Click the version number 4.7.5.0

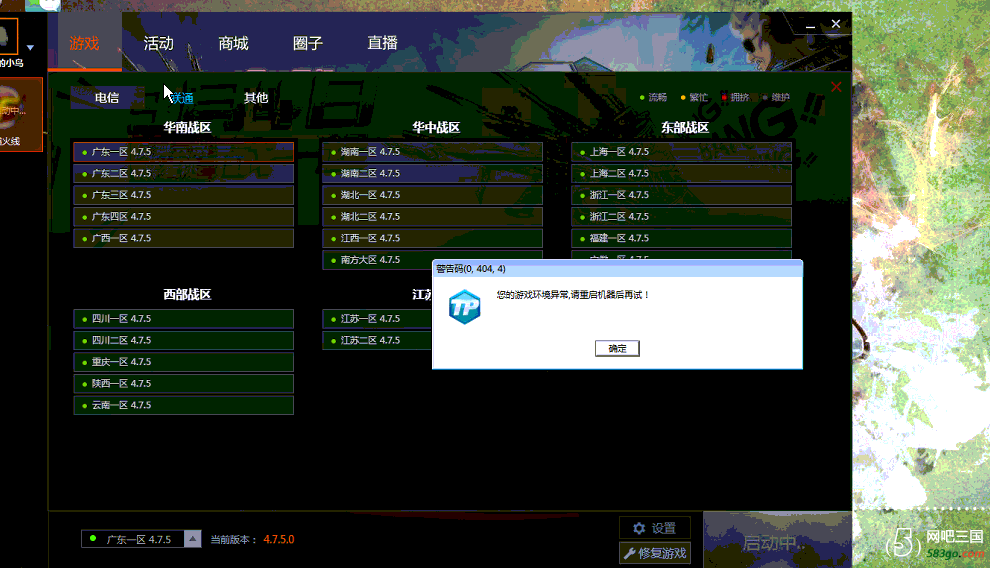278,539
